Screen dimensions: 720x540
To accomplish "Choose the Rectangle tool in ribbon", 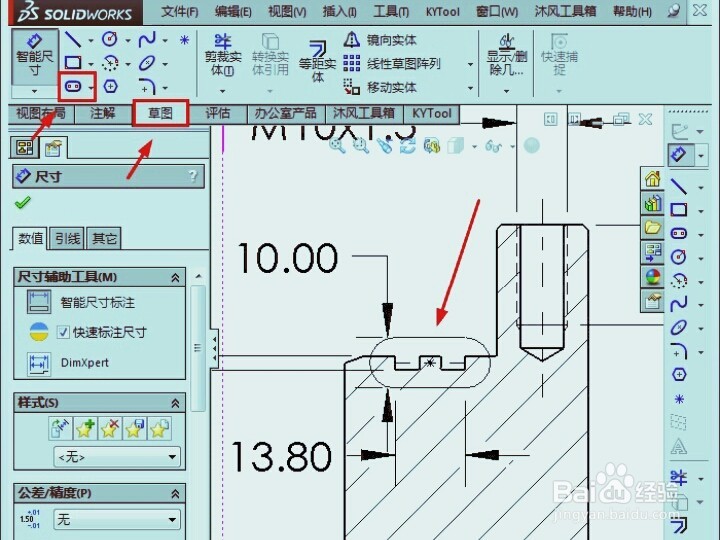I will [x=73, y=62].
